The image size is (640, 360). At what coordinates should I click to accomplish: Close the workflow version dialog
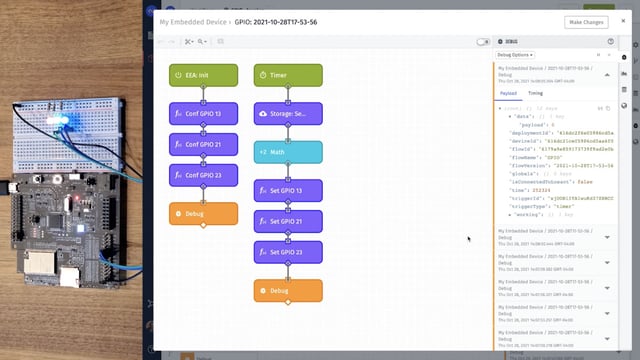623,21
